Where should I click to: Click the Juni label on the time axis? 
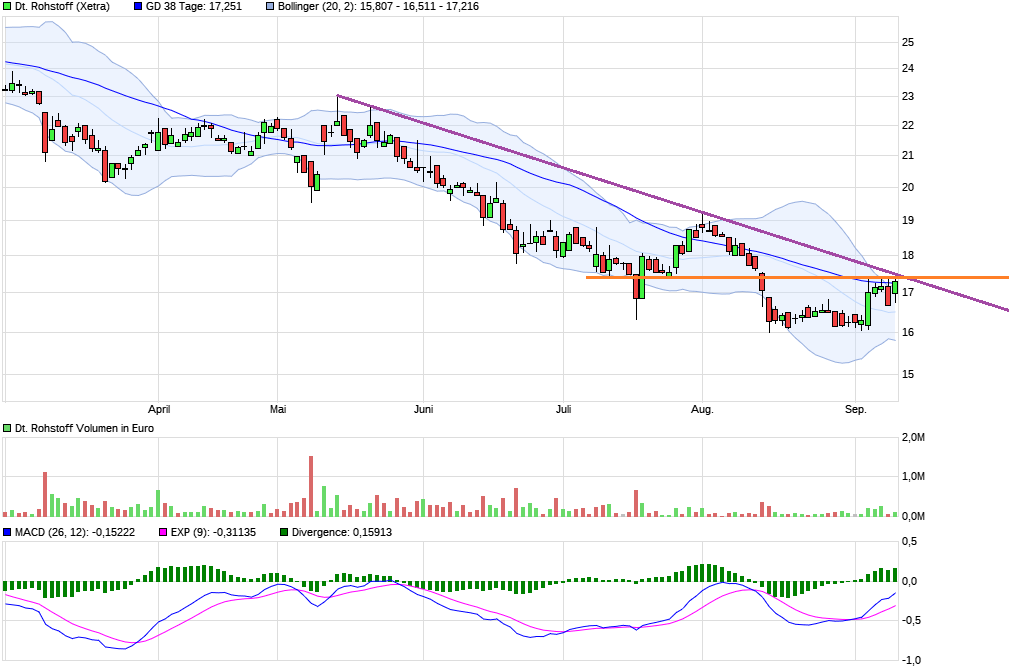click(423, 409)
